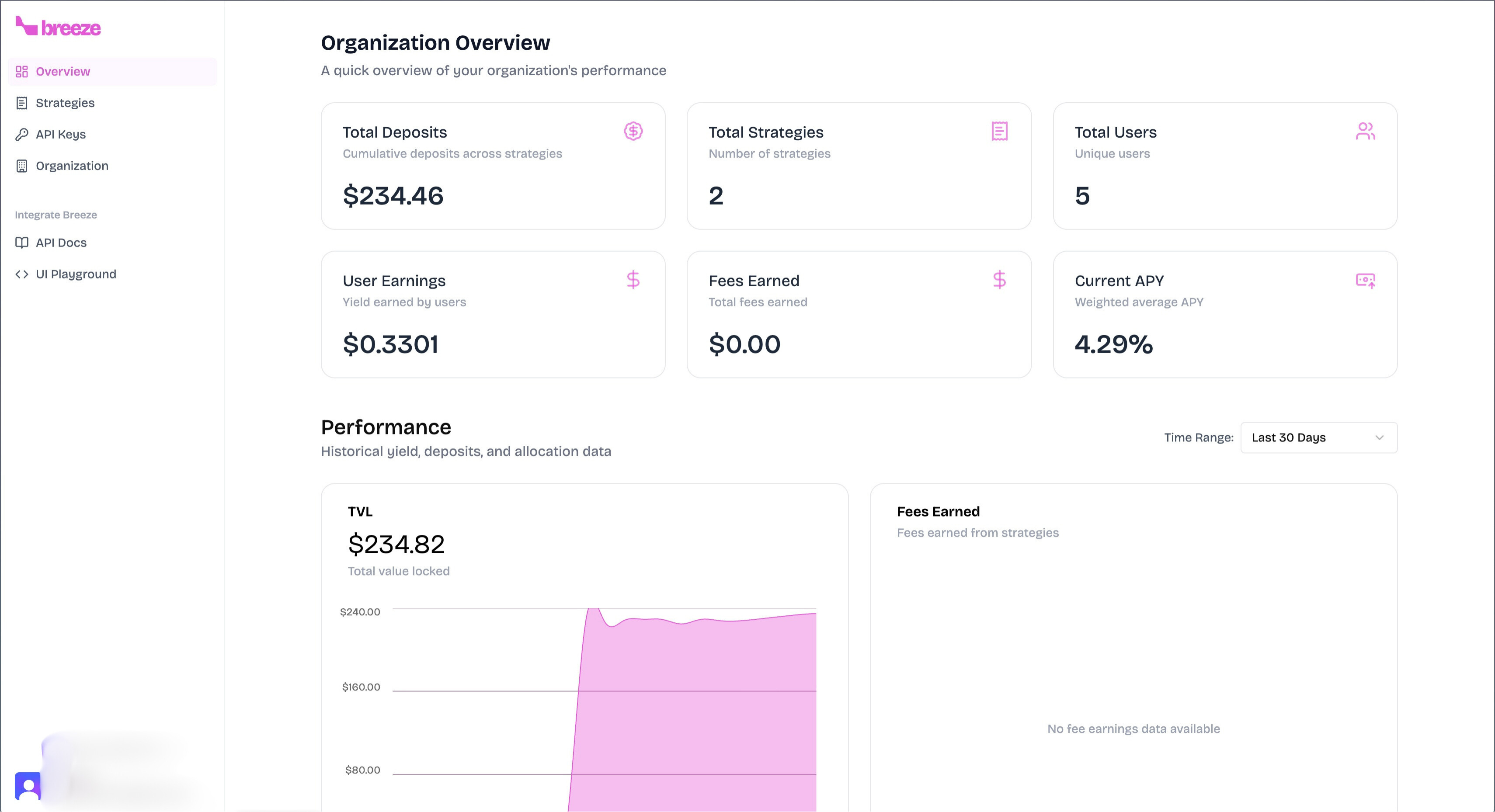Image resolution: width=1495 pixels, height=812 pixels.
Task: Click the dollar icon on Fees Earned card
Action: [x=999, y=280]
